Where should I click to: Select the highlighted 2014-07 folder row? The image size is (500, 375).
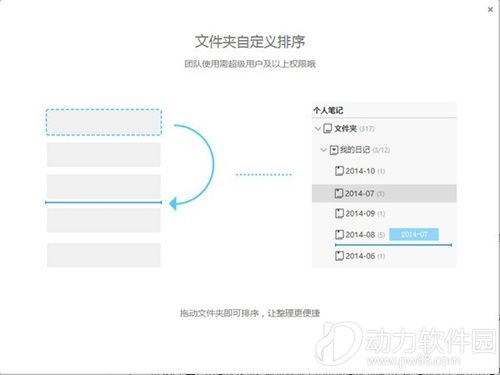pos(384,193)
